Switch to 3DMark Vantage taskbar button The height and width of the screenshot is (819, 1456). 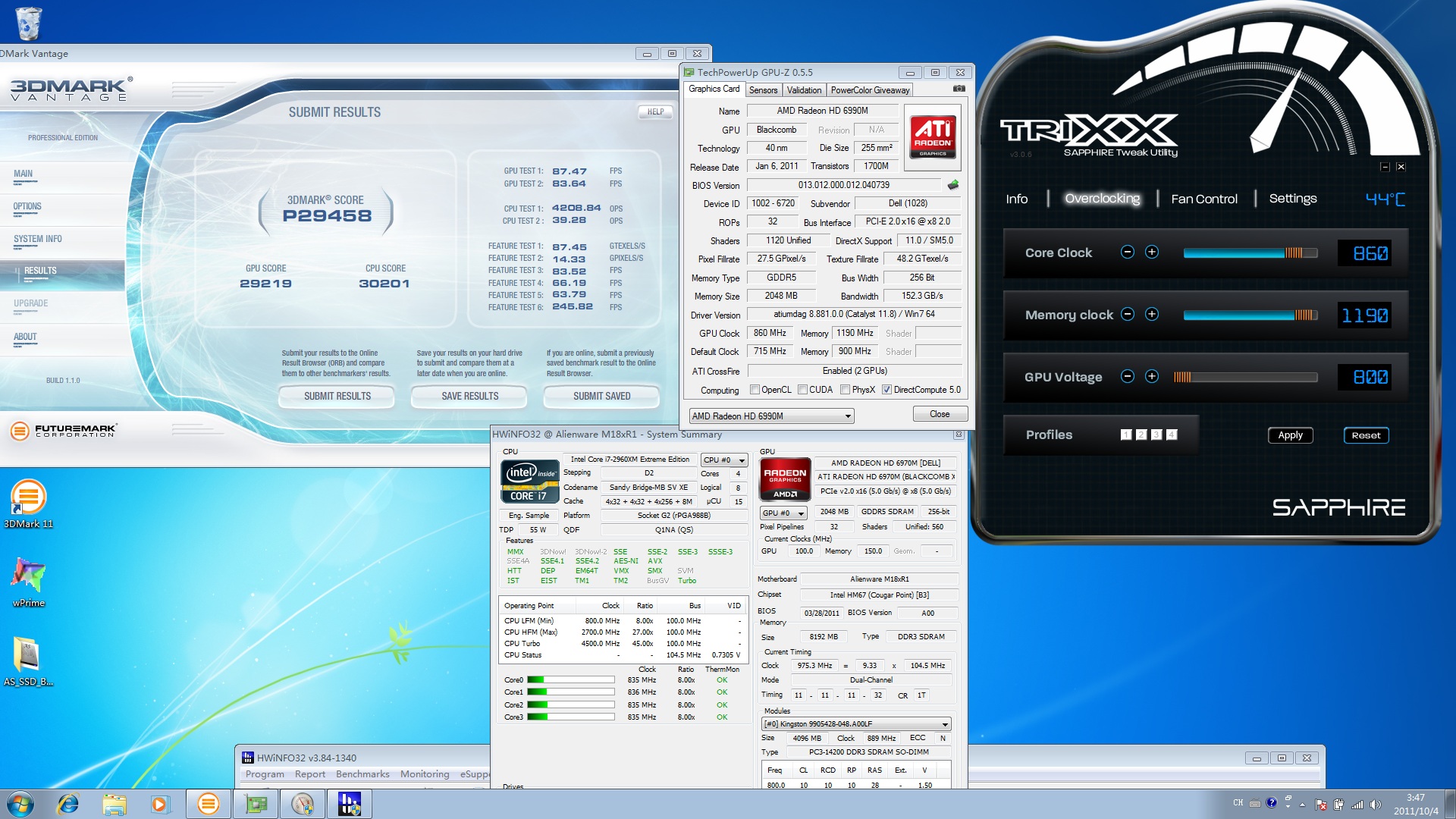point(208,804)
